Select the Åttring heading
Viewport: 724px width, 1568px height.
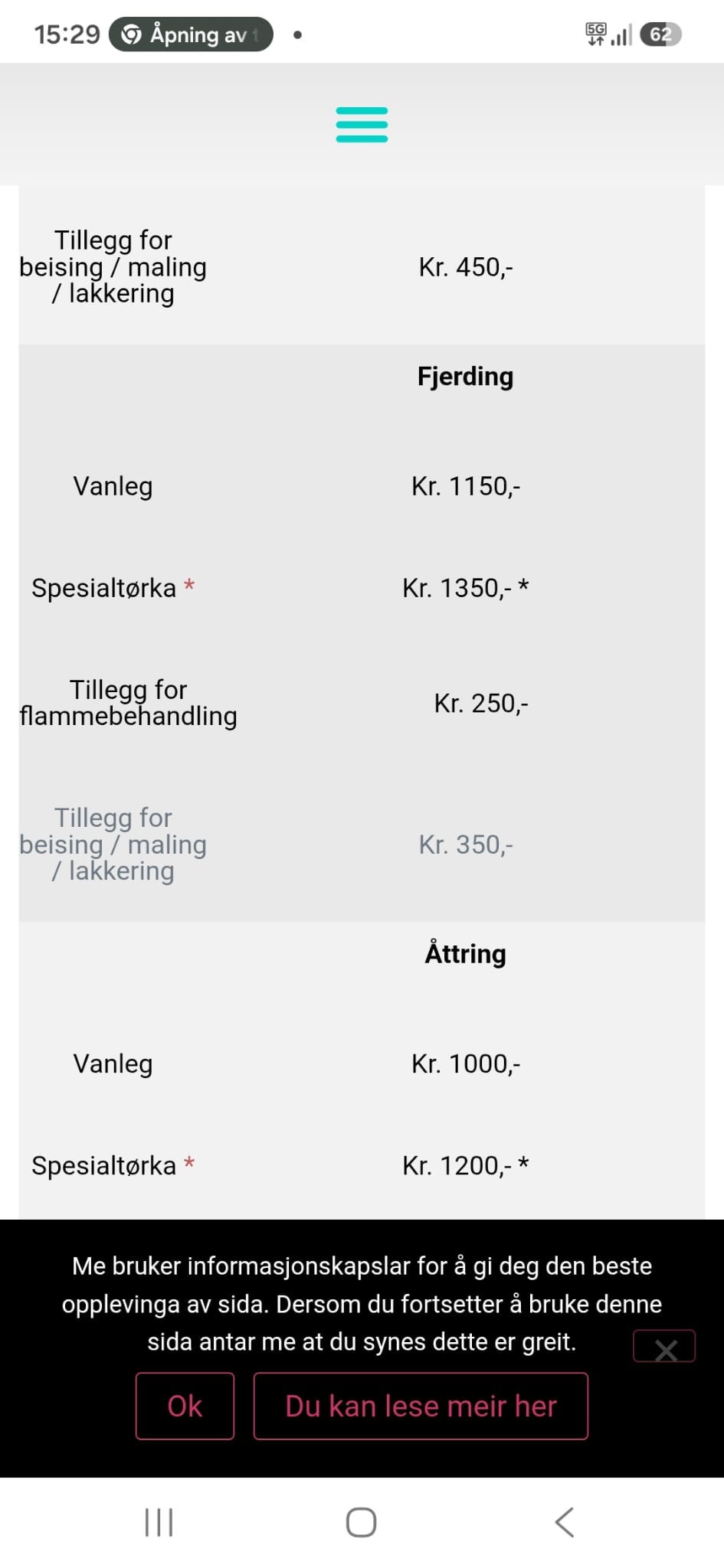tap(465, 954)
